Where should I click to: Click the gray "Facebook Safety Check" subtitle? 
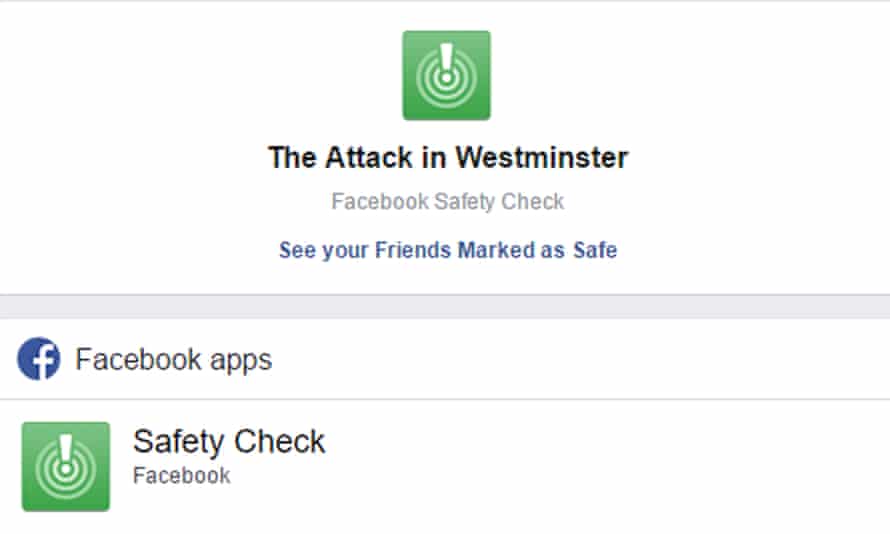[x=447, y=201]
